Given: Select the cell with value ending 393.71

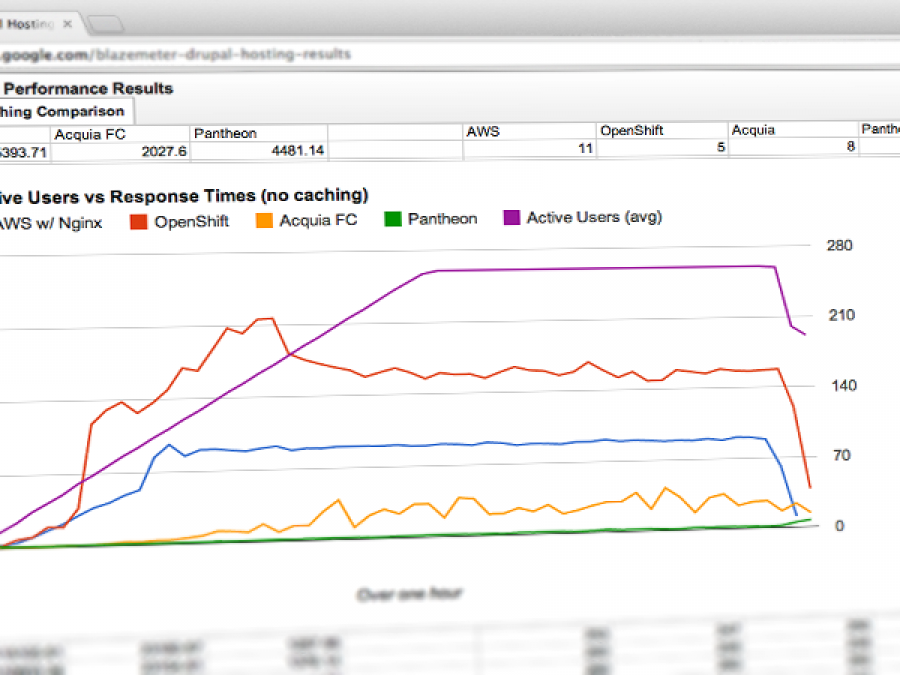Looking at the screenshot, I should [x=24, y=153].
